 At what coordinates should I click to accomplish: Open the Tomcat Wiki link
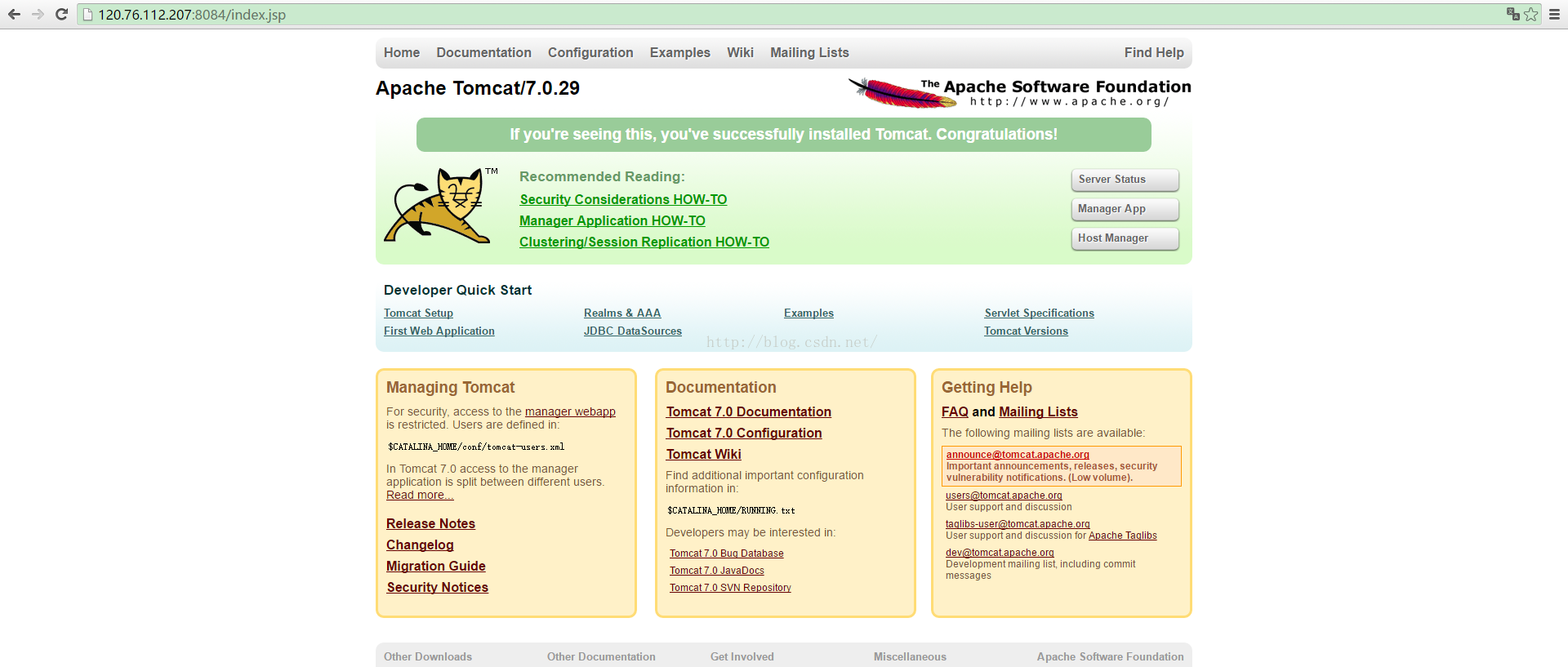coord(704,454)
